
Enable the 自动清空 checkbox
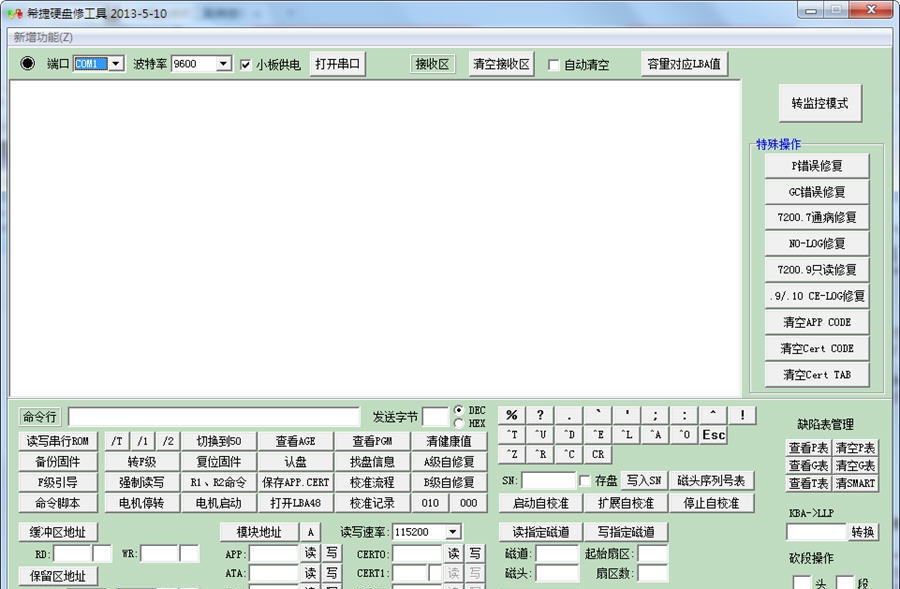tap(554, 65)
